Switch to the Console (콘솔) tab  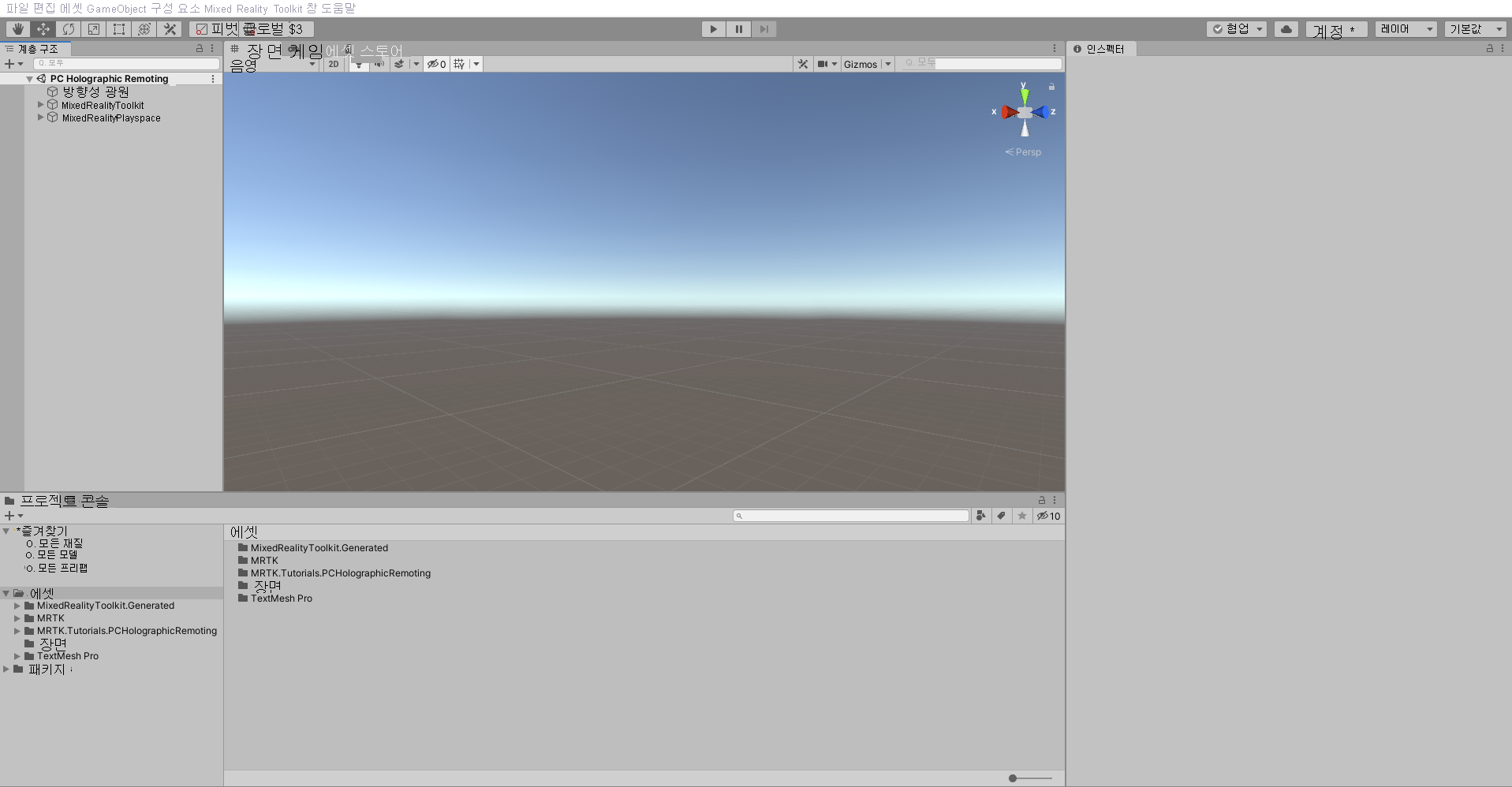coord(95,501)
